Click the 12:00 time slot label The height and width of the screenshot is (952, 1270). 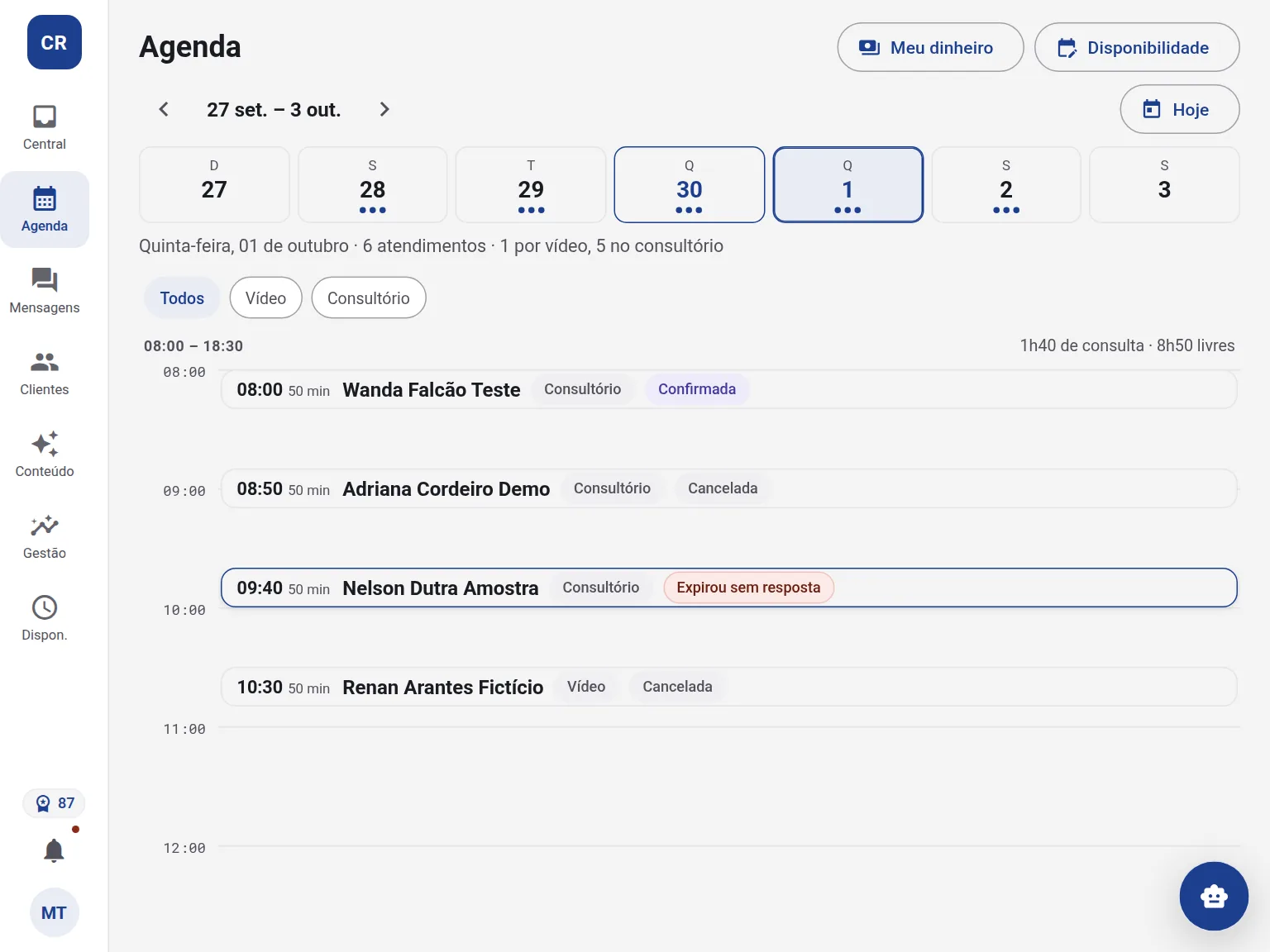[184, 848]
